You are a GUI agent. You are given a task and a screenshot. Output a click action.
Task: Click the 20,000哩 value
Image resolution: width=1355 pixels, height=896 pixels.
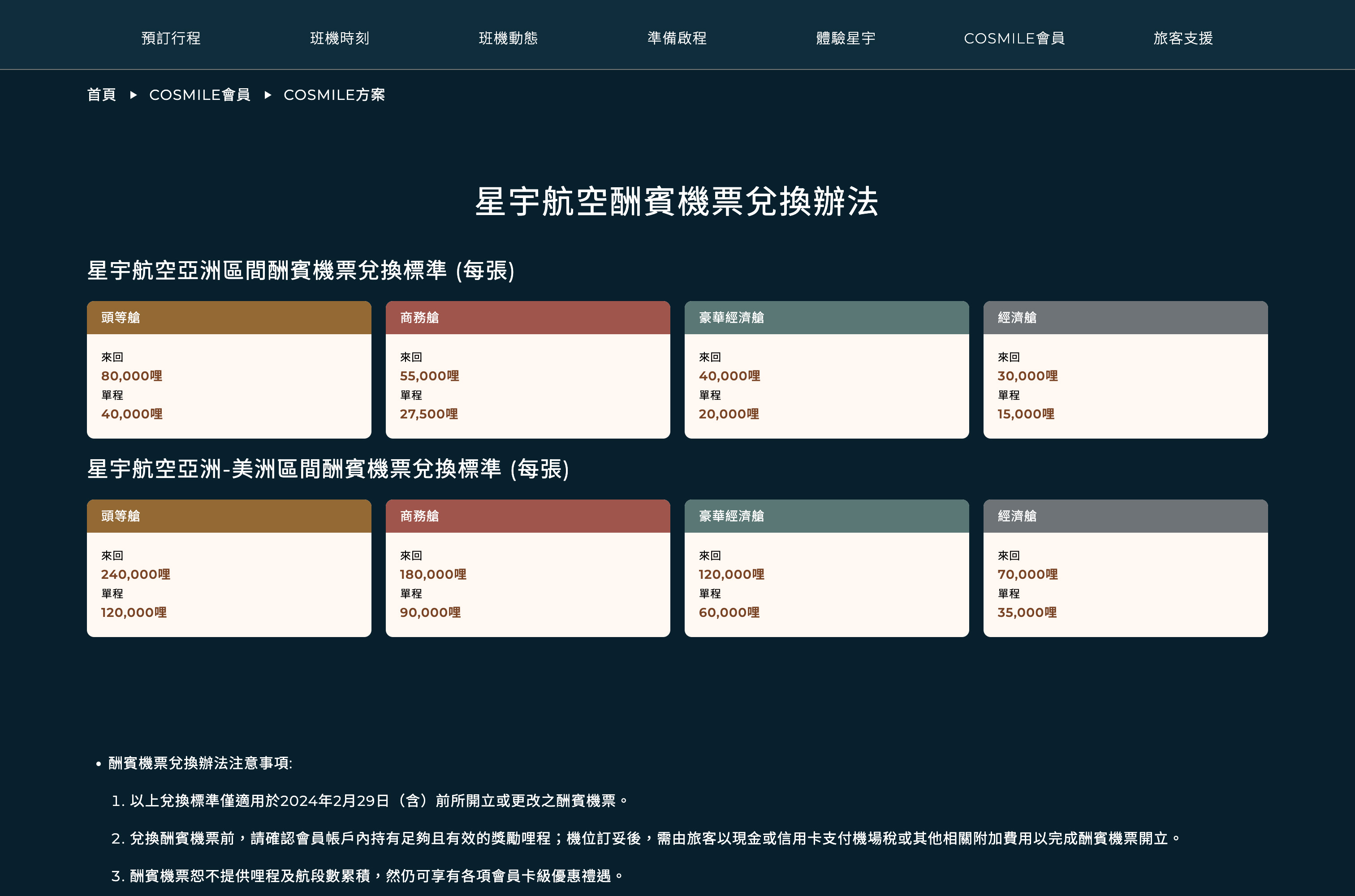(x=729, y=414)
